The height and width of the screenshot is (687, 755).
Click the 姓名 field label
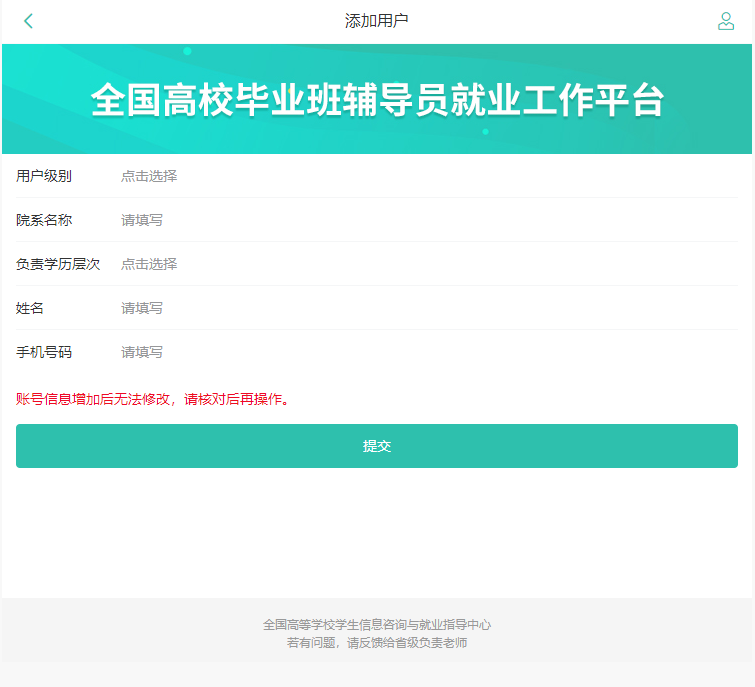(30, 308)
